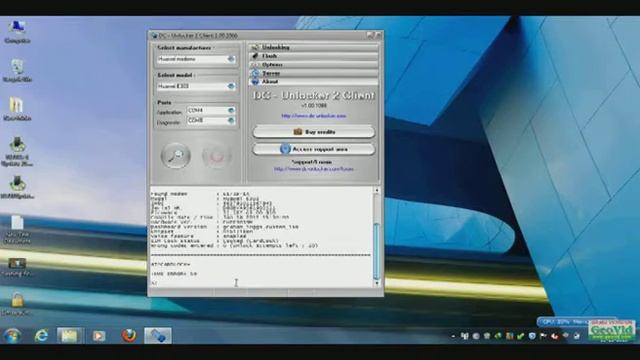Click the Action Center flag tray icon
640x360 pixels.
(x=543, y=336)
